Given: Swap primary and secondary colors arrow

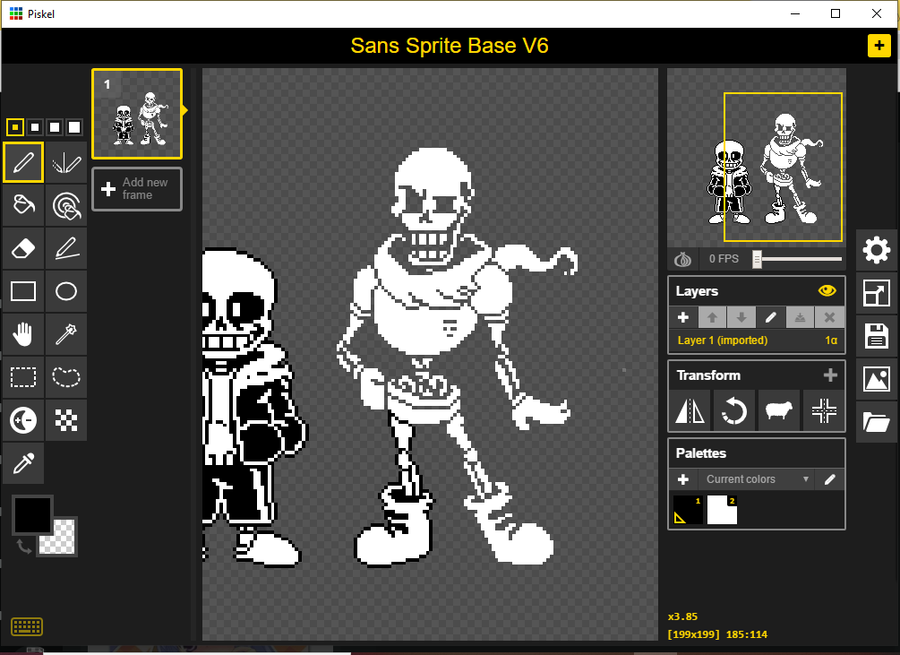Looking at the screenshot, I should click(x=24, y=546).
